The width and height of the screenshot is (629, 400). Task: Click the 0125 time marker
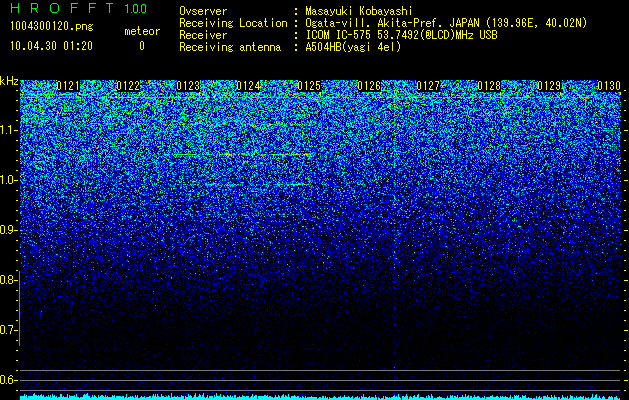tap(309, 86)
